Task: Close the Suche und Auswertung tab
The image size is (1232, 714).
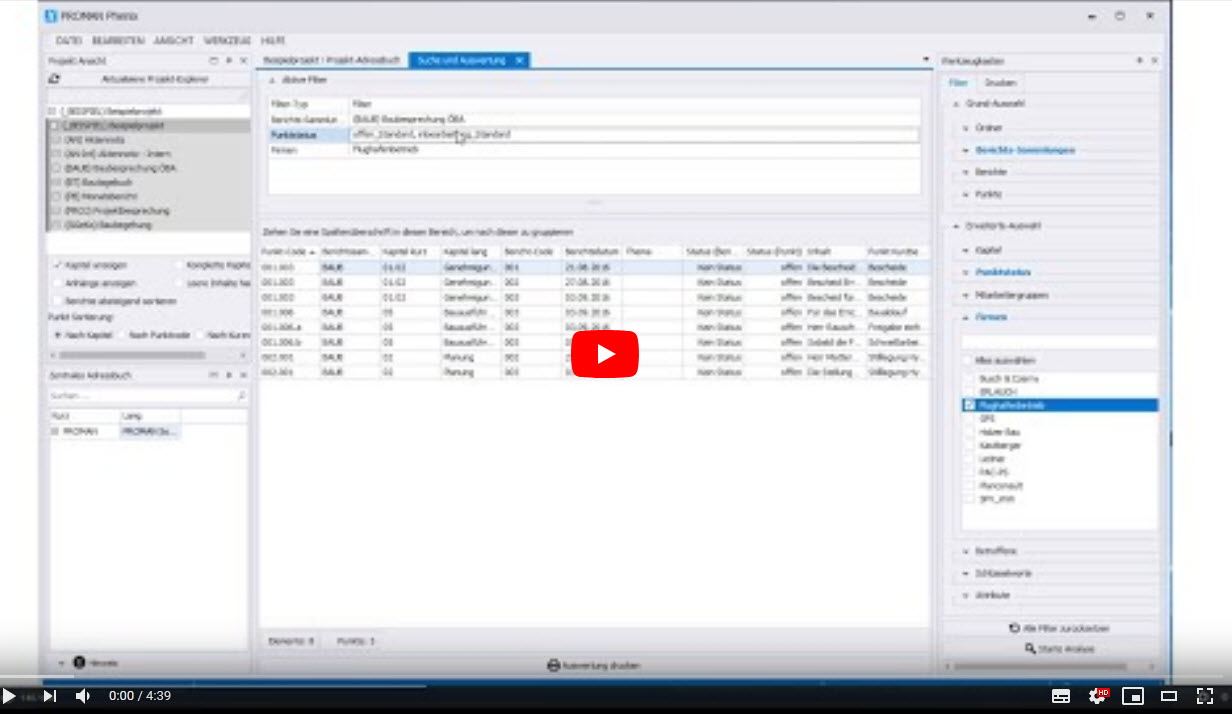Action: coord(519,61)
